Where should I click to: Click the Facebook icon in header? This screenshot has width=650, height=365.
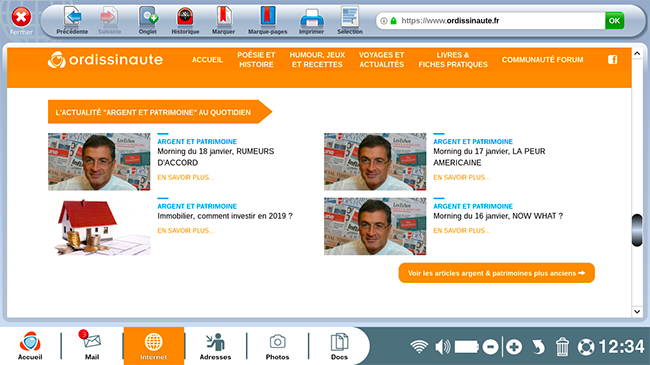click(613, 60)
